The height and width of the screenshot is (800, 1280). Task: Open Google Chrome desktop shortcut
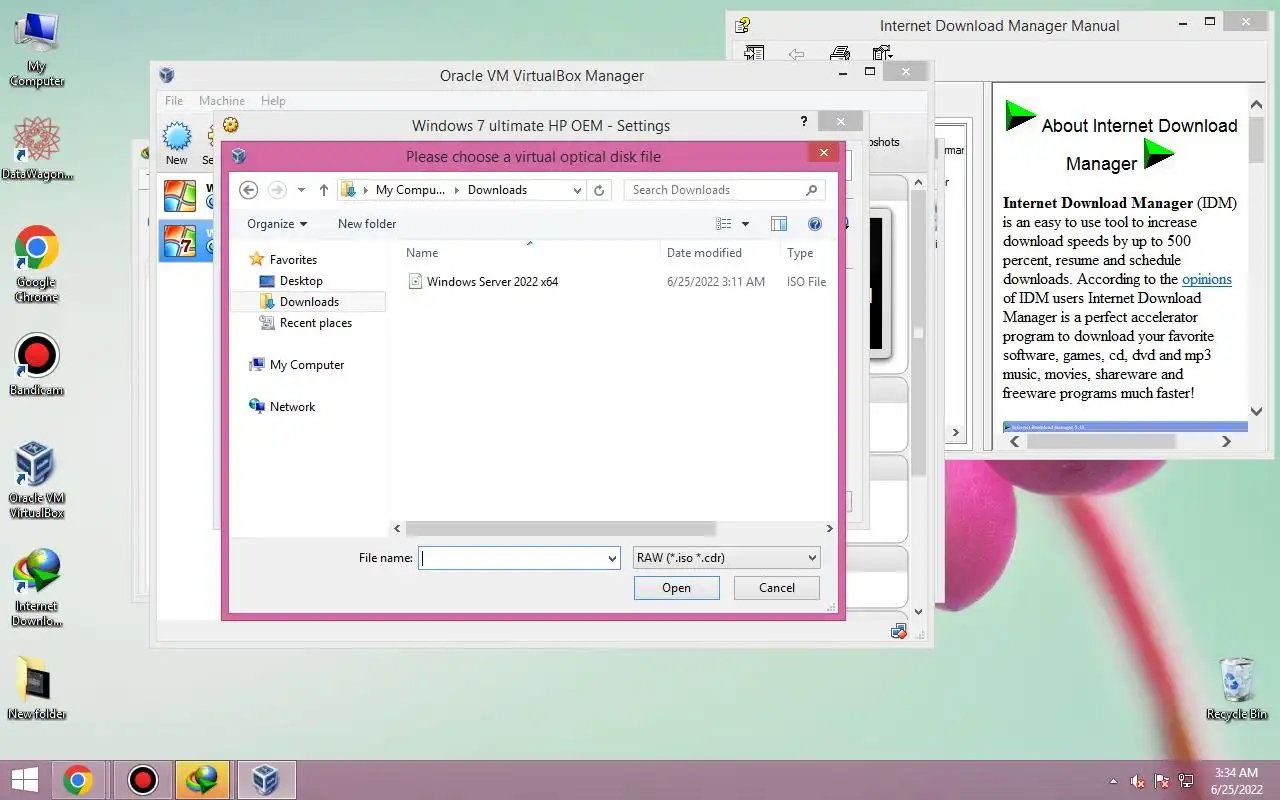pos(37,264)
